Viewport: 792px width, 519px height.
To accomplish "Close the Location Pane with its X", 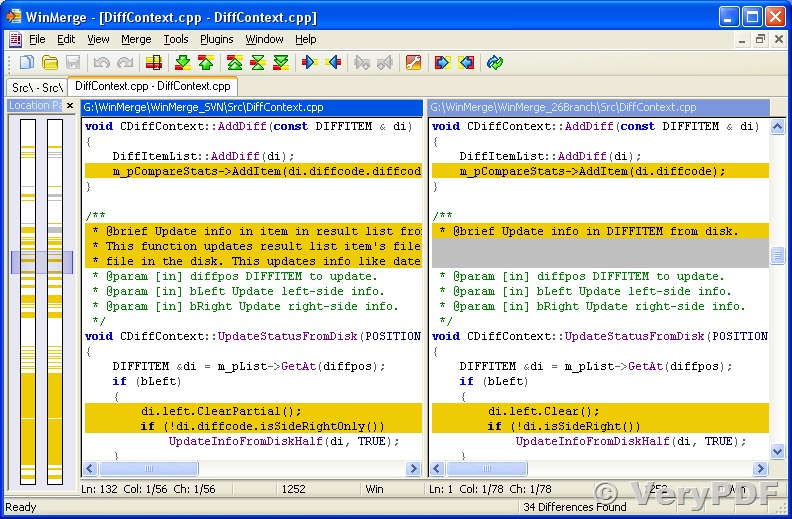I will [70, 106].
